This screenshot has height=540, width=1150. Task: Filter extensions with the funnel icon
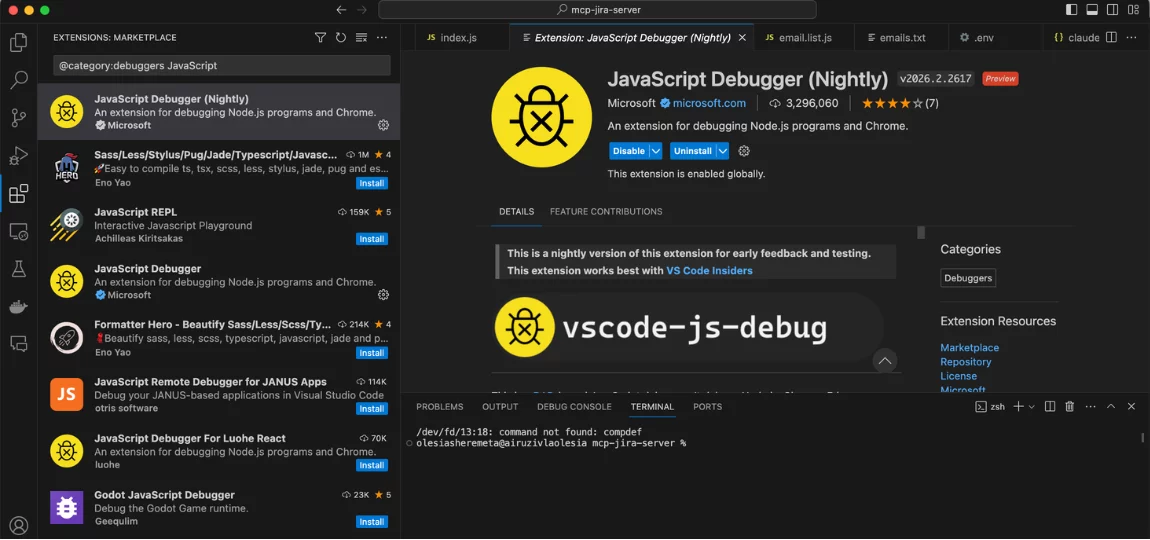(320, 37)
